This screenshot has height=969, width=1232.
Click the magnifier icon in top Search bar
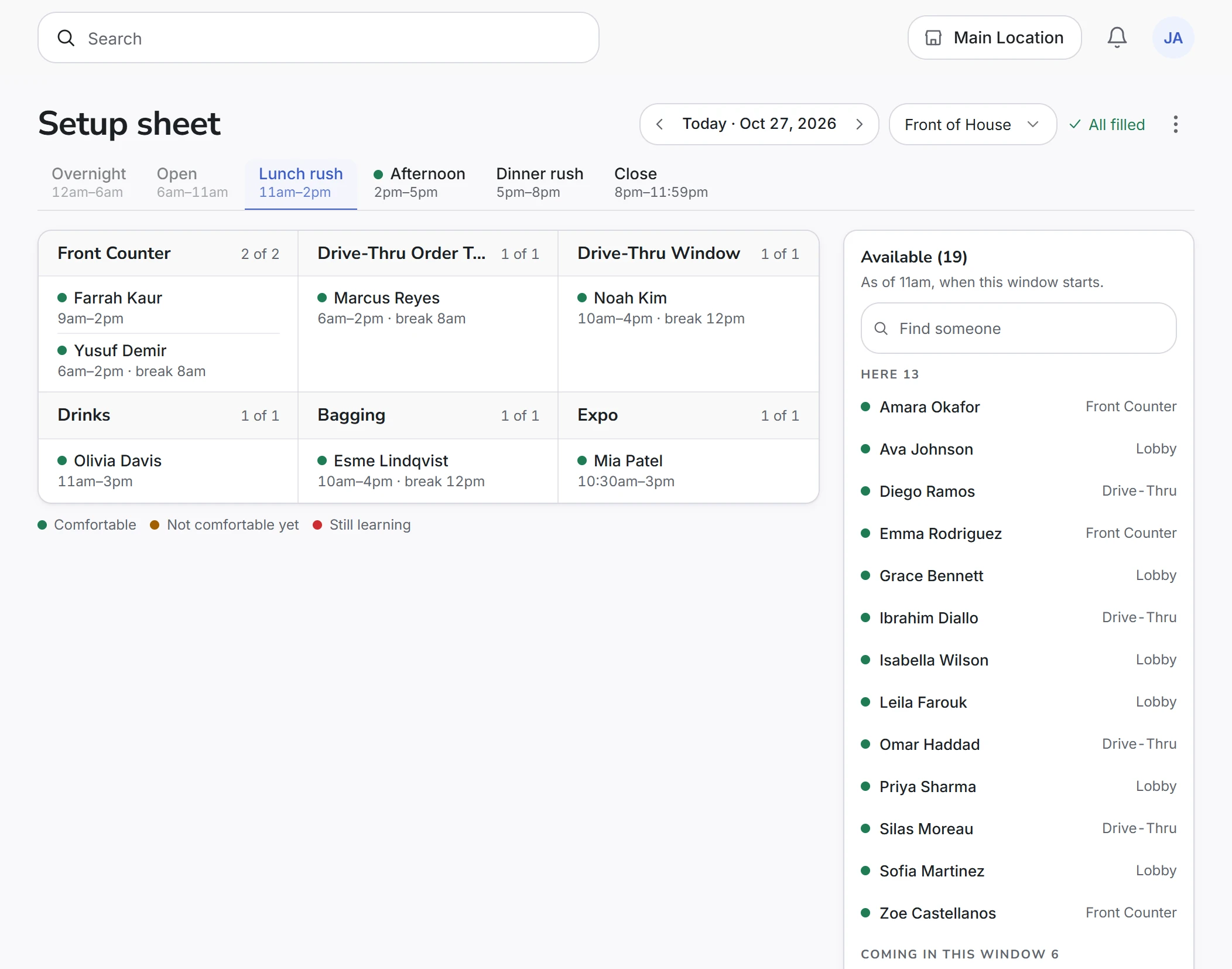point(66,38)
